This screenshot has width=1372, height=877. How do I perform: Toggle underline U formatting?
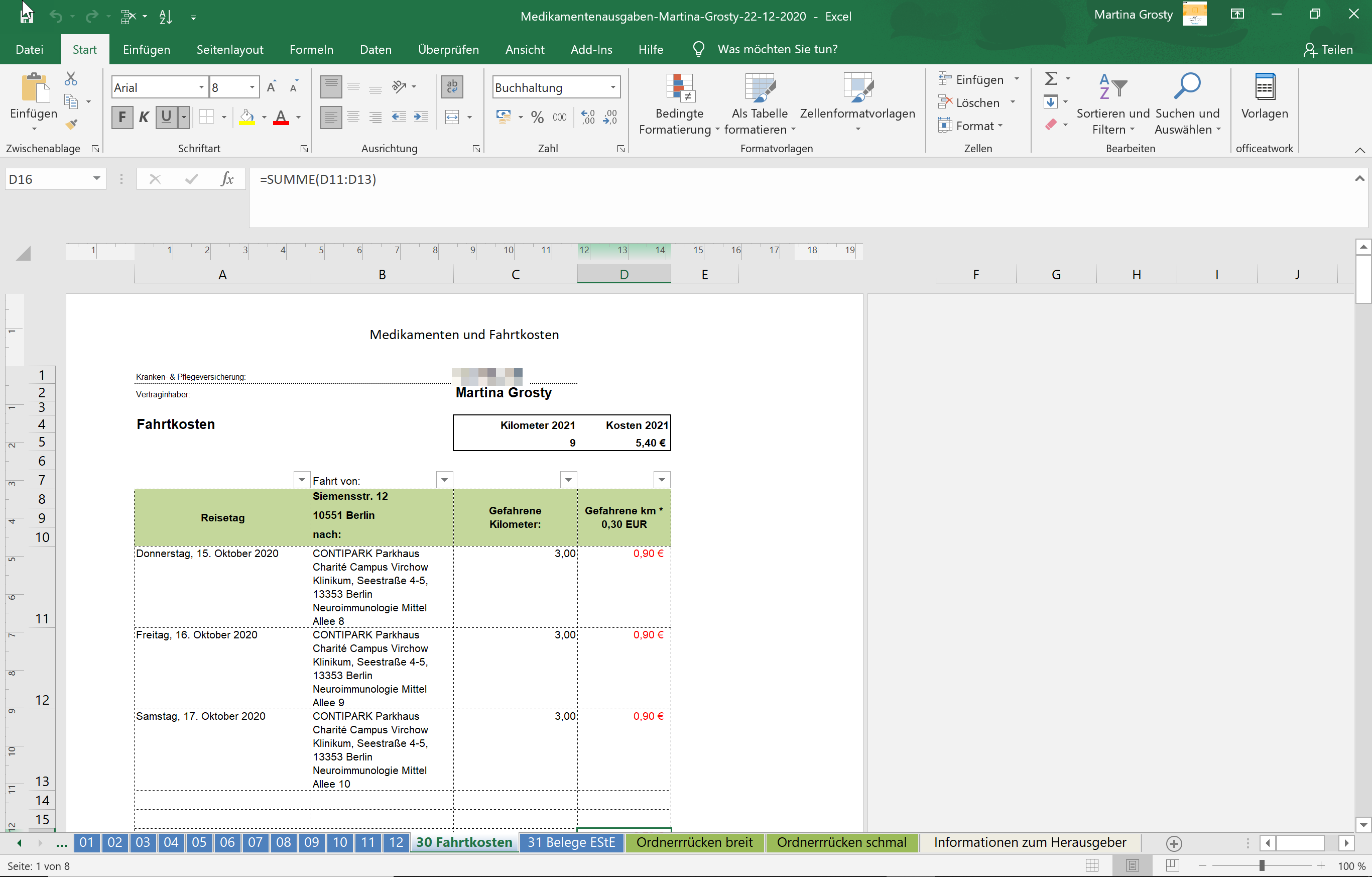(x=166, y=118)
